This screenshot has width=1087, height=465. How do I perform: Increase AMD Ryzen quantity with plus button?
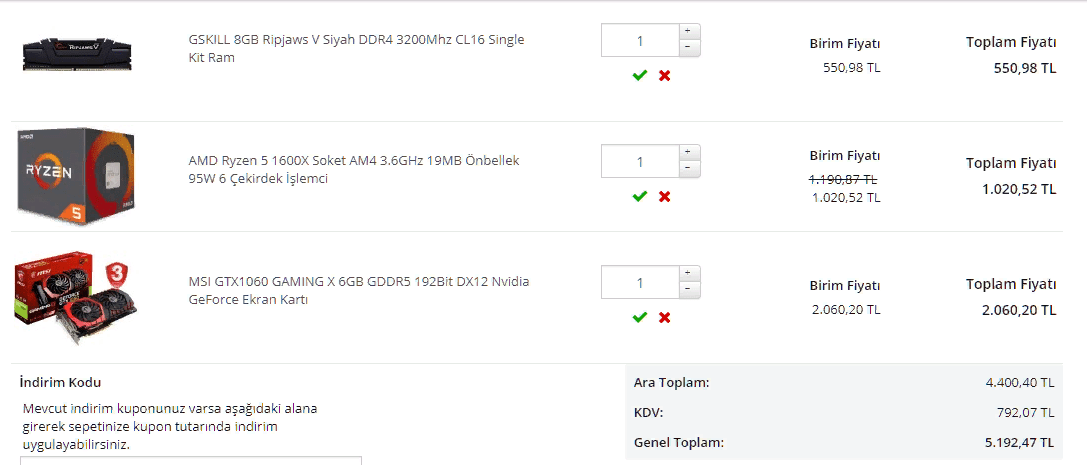pyautogui.click(x=689, y=153)
